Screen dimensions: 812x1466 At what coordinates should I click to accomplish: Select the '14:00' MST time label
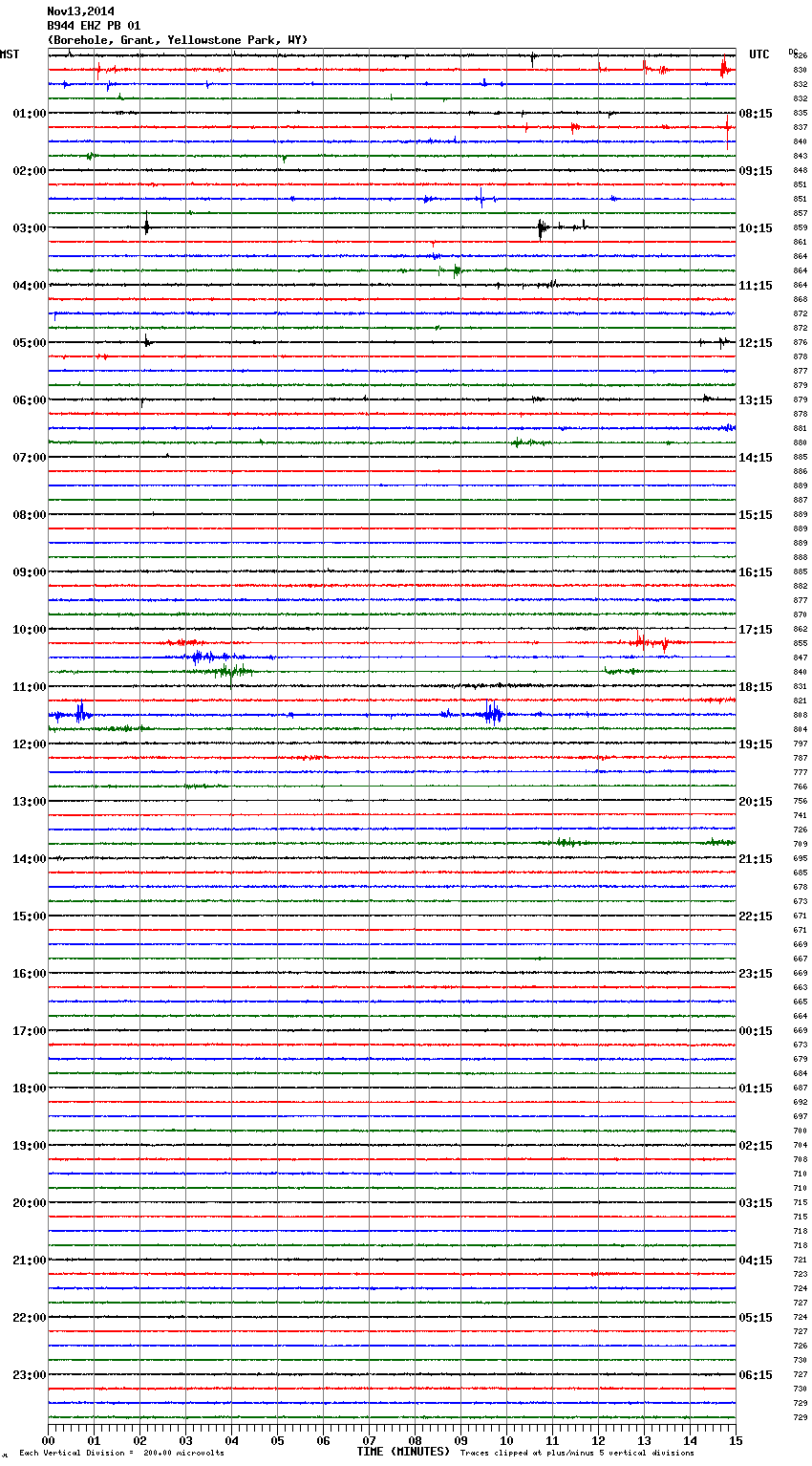(30, 859)
